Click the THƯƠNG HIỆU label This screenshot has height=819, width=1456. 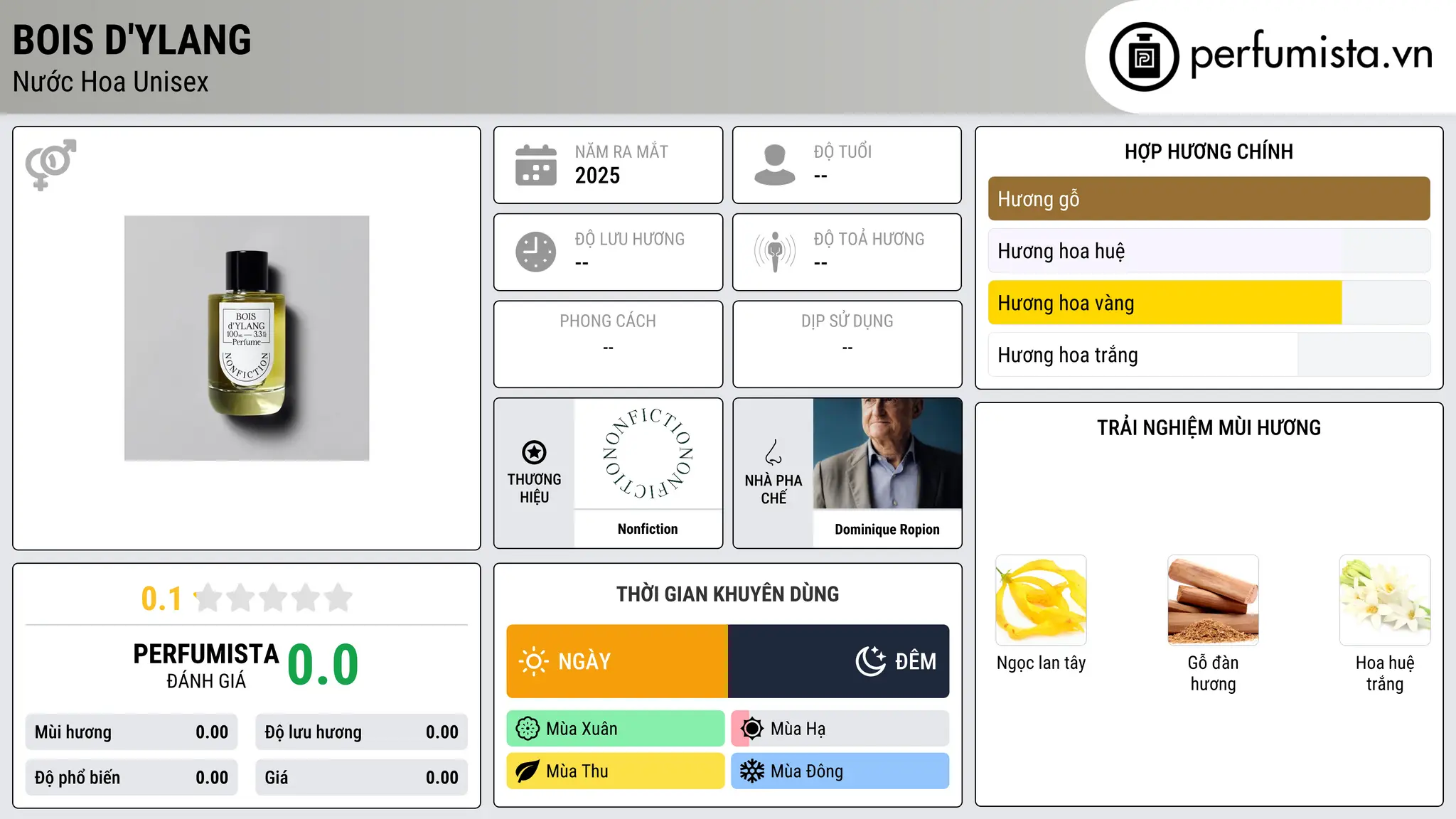pos(534,488)
